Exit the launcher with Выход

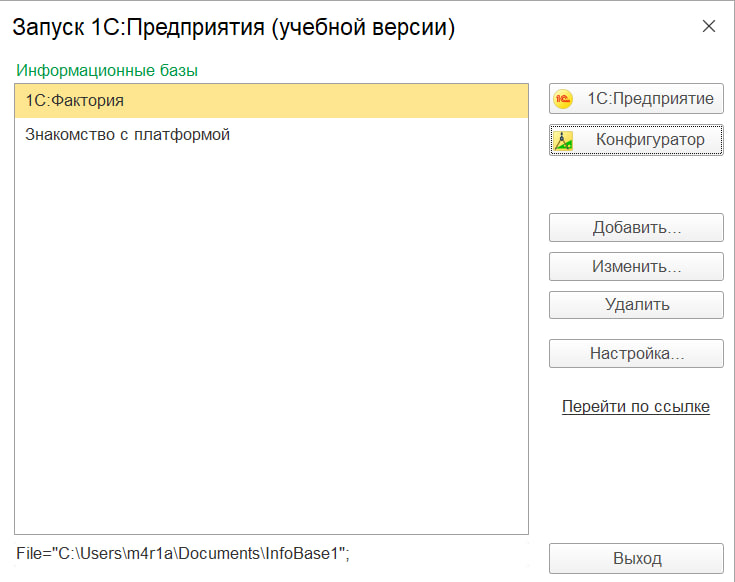coord(636,558)
